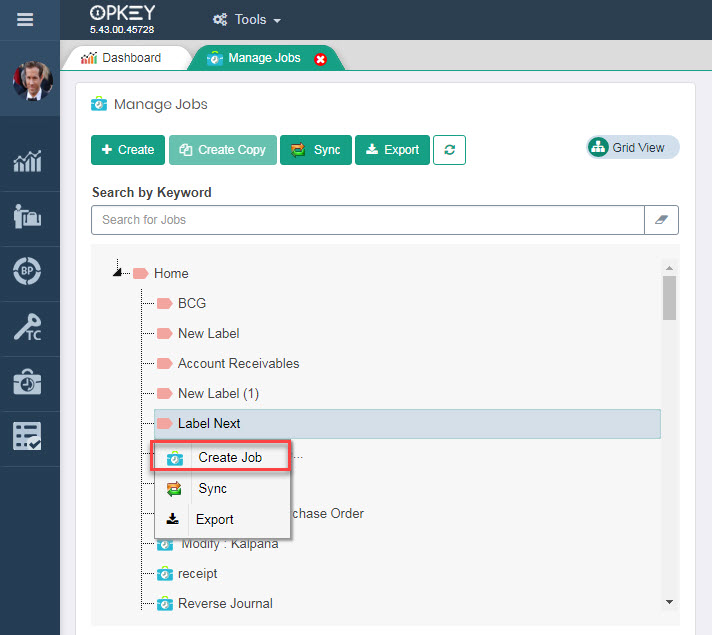Viewport: 712px width, 635px height.
Task: Open the TC test case sidebar icon
Action: [x=28, y=326]
